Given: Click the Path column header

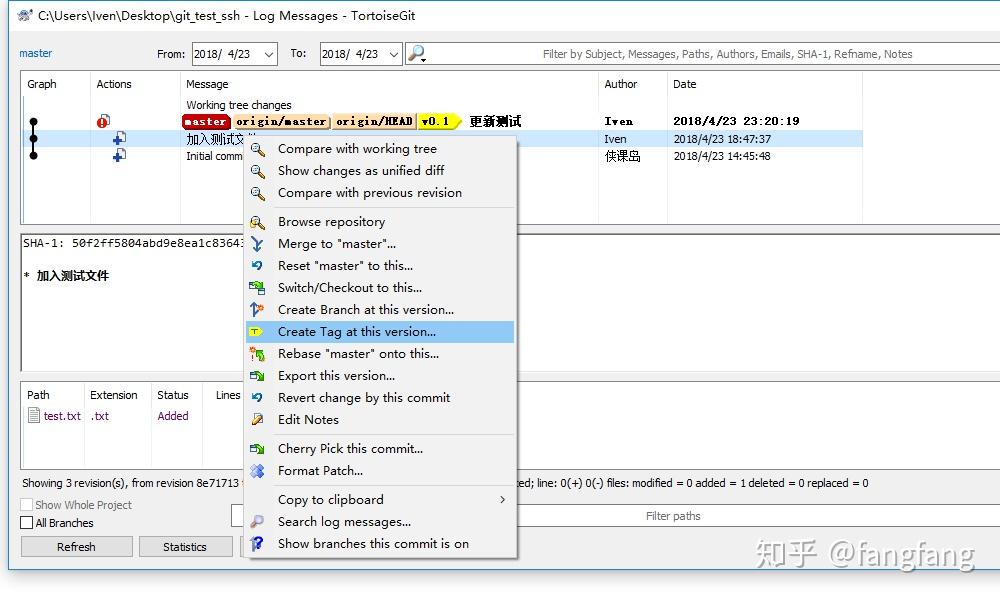Looking at the screenshot, I should [38, 395].
